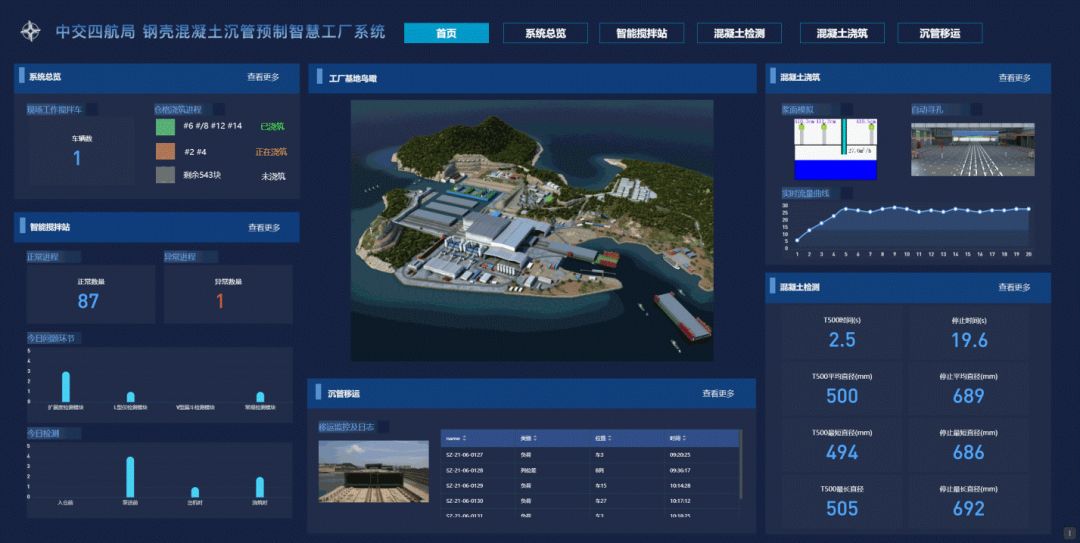Click the green 已浇筑 color swatch

(x=165, y=127)
